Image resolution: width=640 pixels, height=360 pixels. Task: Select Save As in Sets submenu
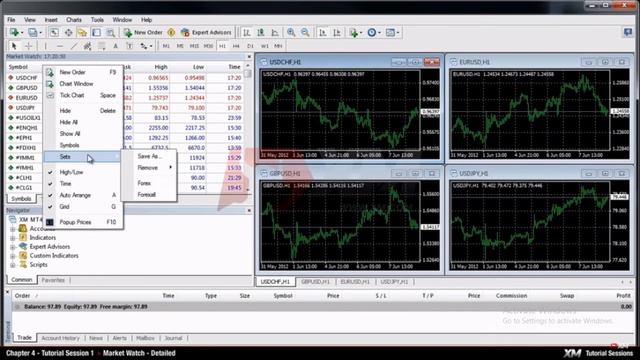coord(149,156)
